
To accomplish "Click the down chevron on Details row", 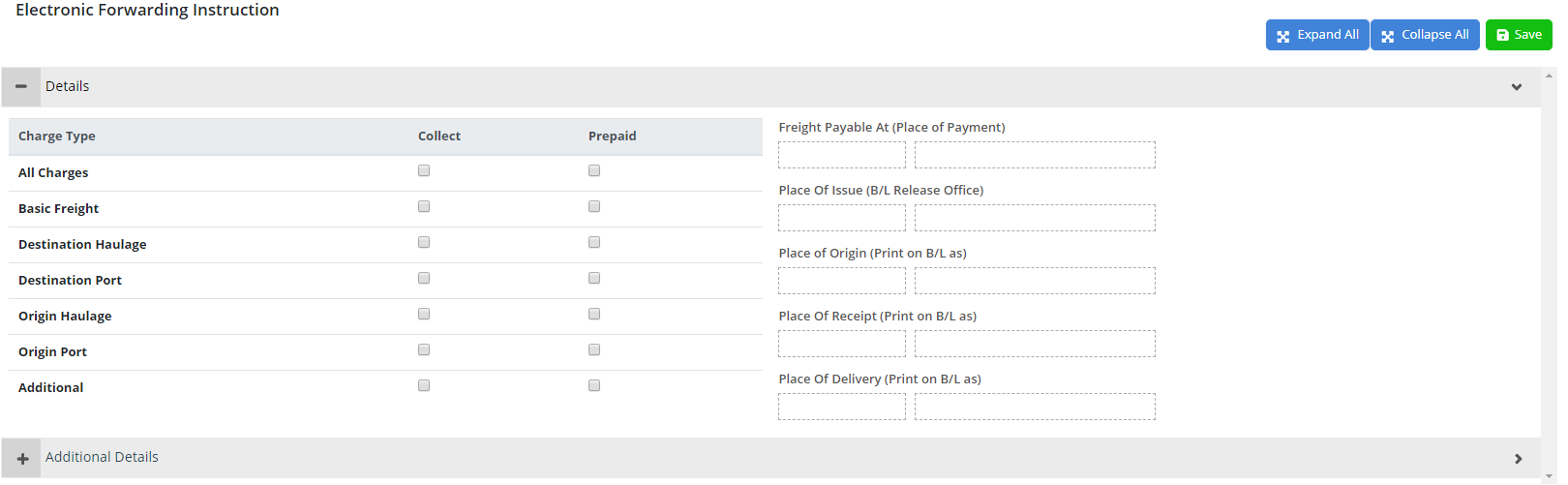I will [x=1517, y=87].
